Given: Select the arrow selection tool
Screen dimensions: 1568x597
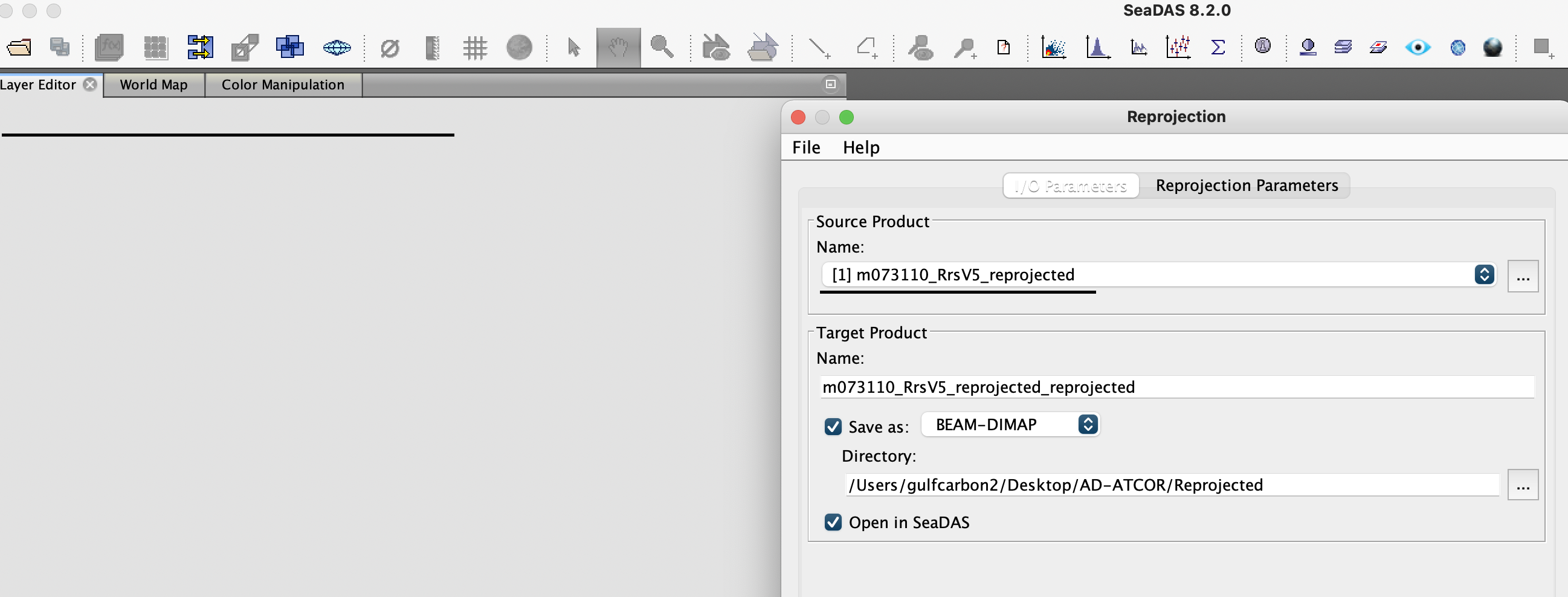Looking at the screenshot, I should [x=573, y=48].
